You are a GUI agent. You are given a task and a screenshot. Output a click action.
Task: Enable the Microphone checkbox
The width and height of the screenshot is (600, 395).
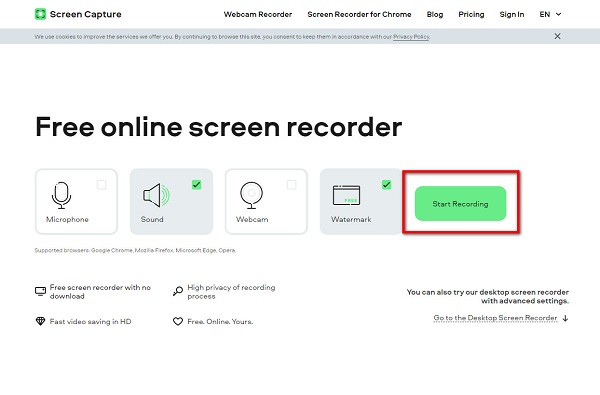point(101,185)
